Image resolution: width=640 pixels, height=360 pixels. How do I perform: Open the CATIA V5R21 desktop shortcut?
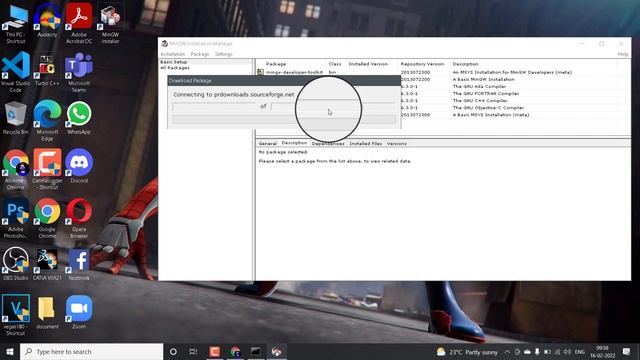click(x=47, y=264)
